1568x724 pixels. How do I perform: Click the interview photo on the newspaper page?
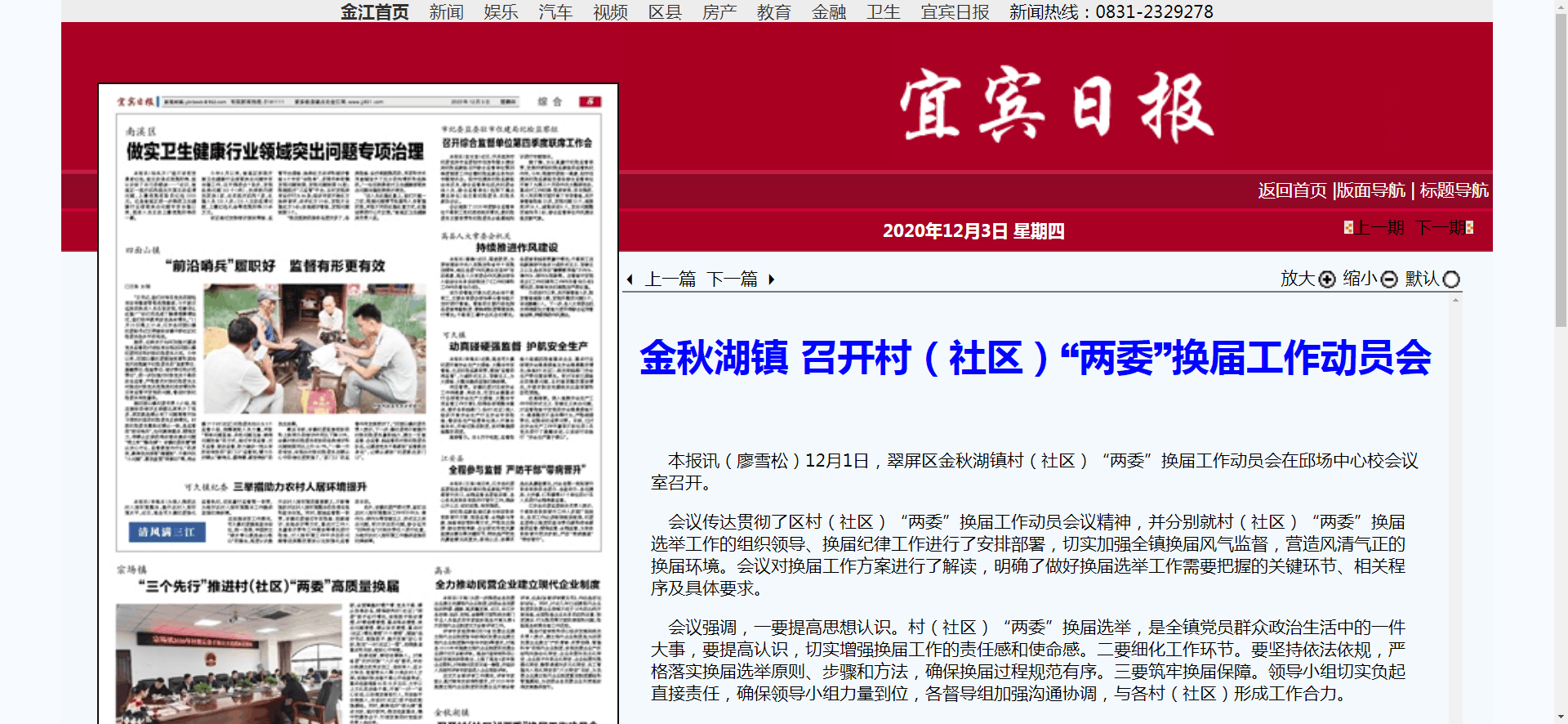[314, 349]
